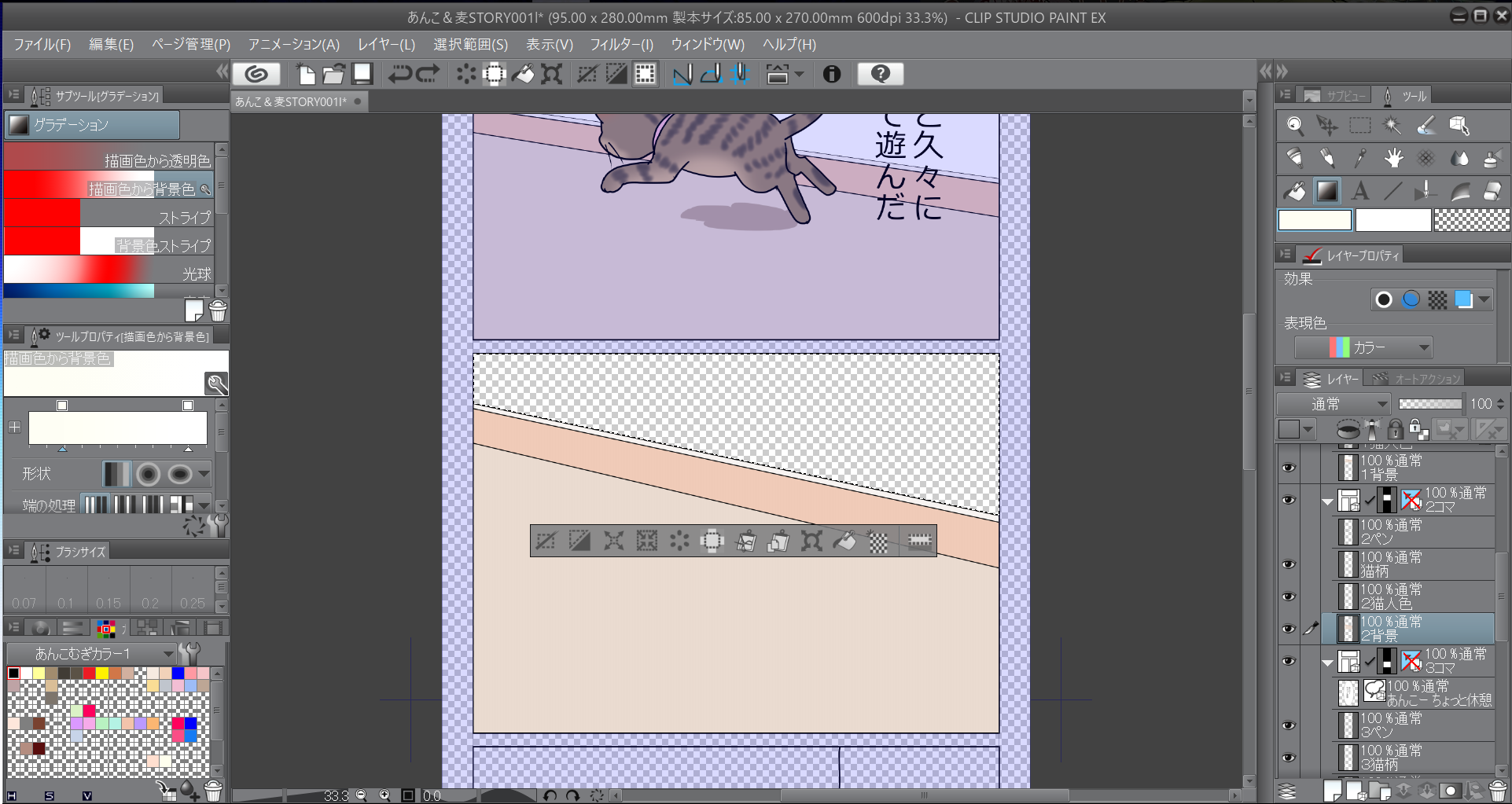Viewport: 1512px width, 804px height.
Task: Select the Gradient tool in the tool palette
Action: tap(1327, 191)
